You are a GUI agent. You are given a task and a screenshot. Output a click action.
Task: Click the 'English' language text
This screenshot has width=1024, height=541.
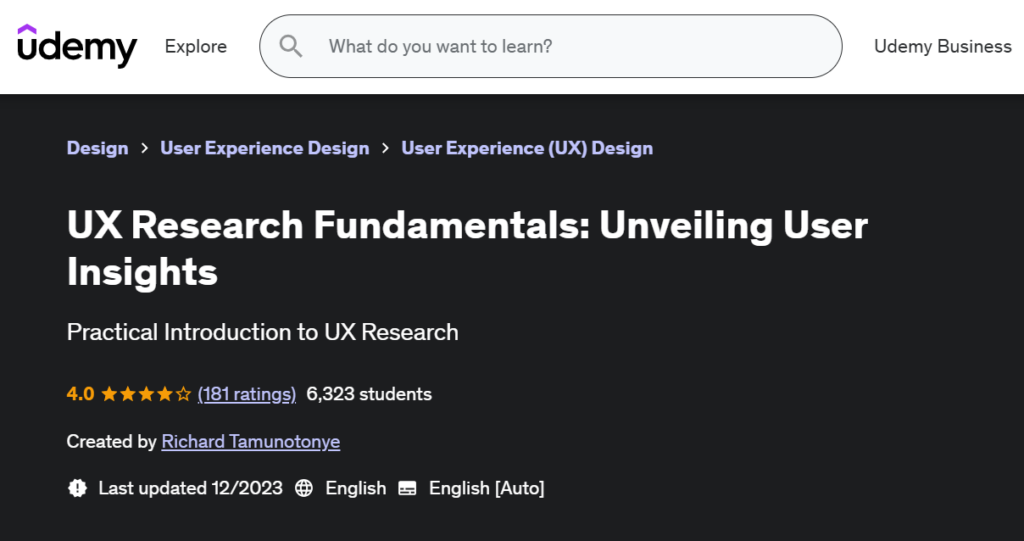(356, 488)
